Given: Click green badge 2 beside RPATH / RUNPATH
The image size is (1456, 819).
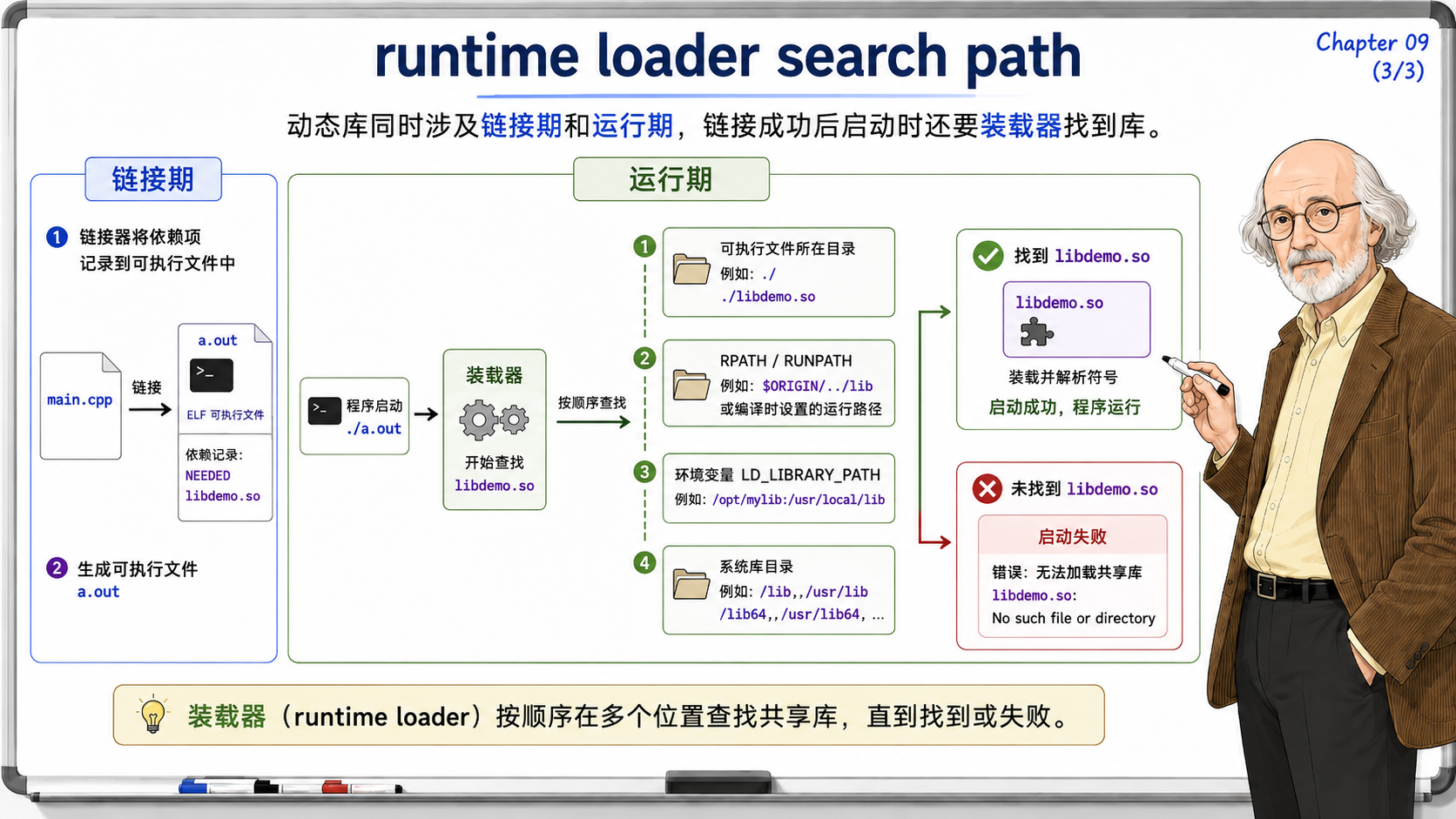Looking at the screenshot, I should [644, 358].
